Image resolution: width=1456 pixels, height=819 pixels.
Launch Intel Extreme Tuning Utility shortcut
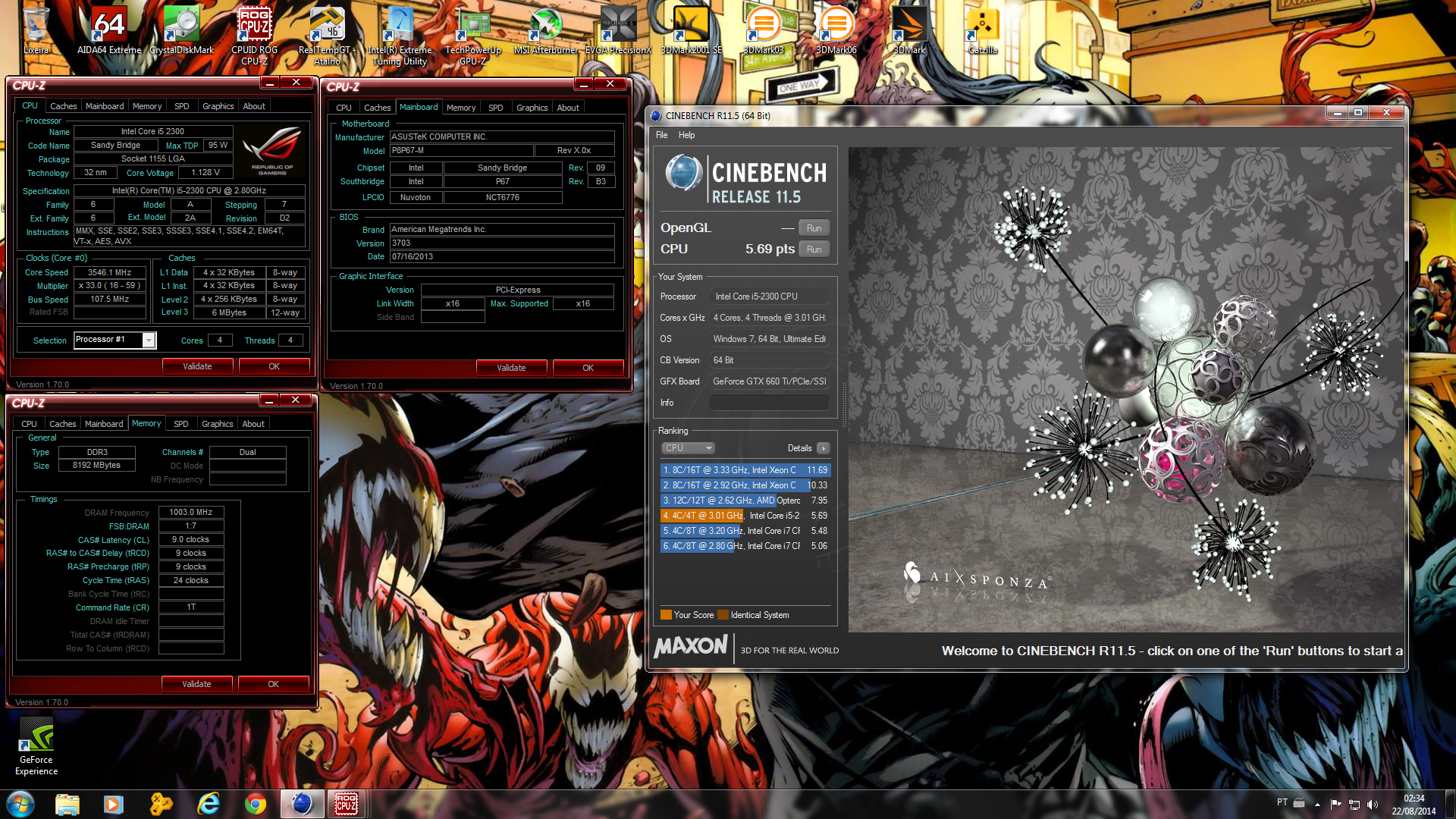[400, 35]
